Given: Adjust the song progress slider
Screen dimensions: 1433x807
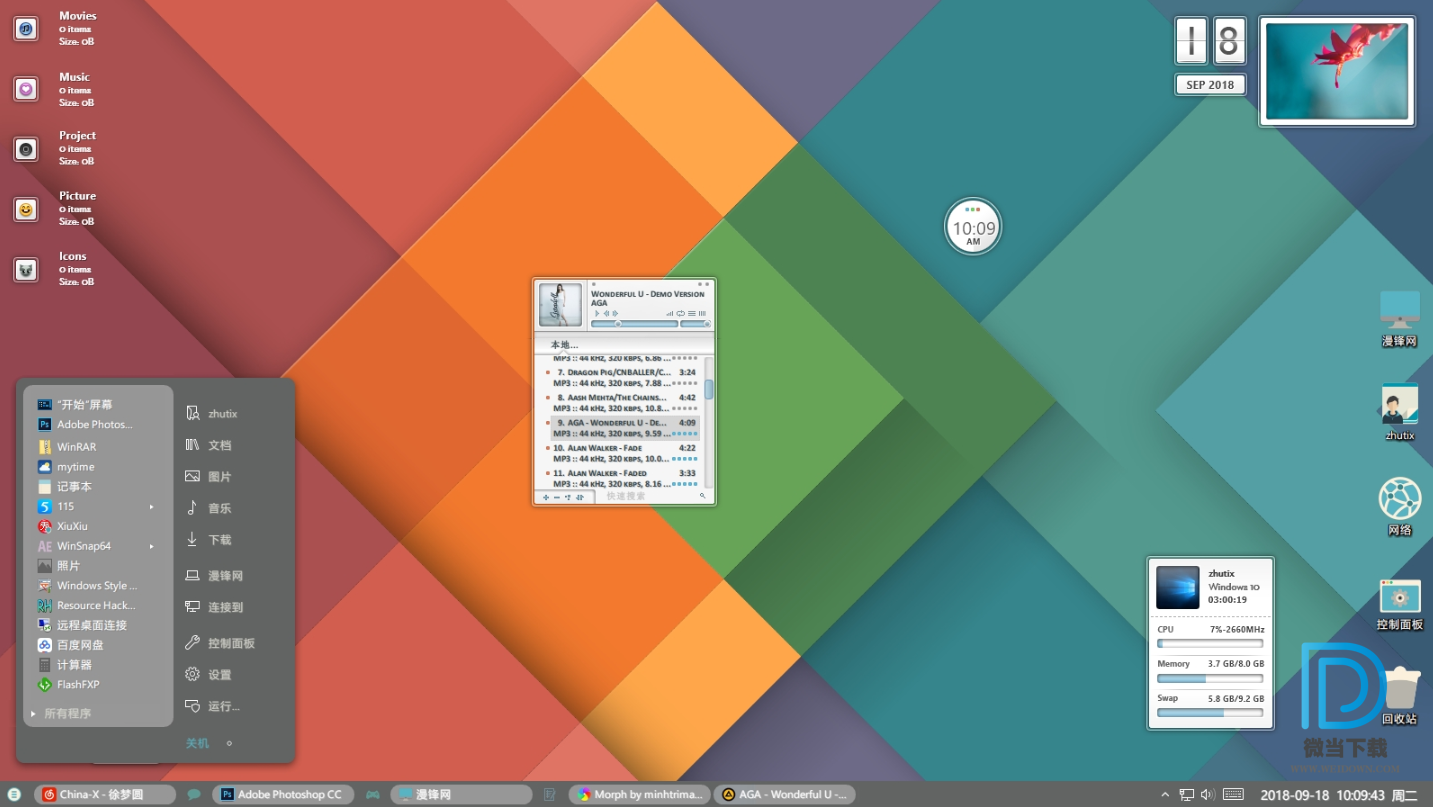Looking at the screenshot, I should pos(635,324).
